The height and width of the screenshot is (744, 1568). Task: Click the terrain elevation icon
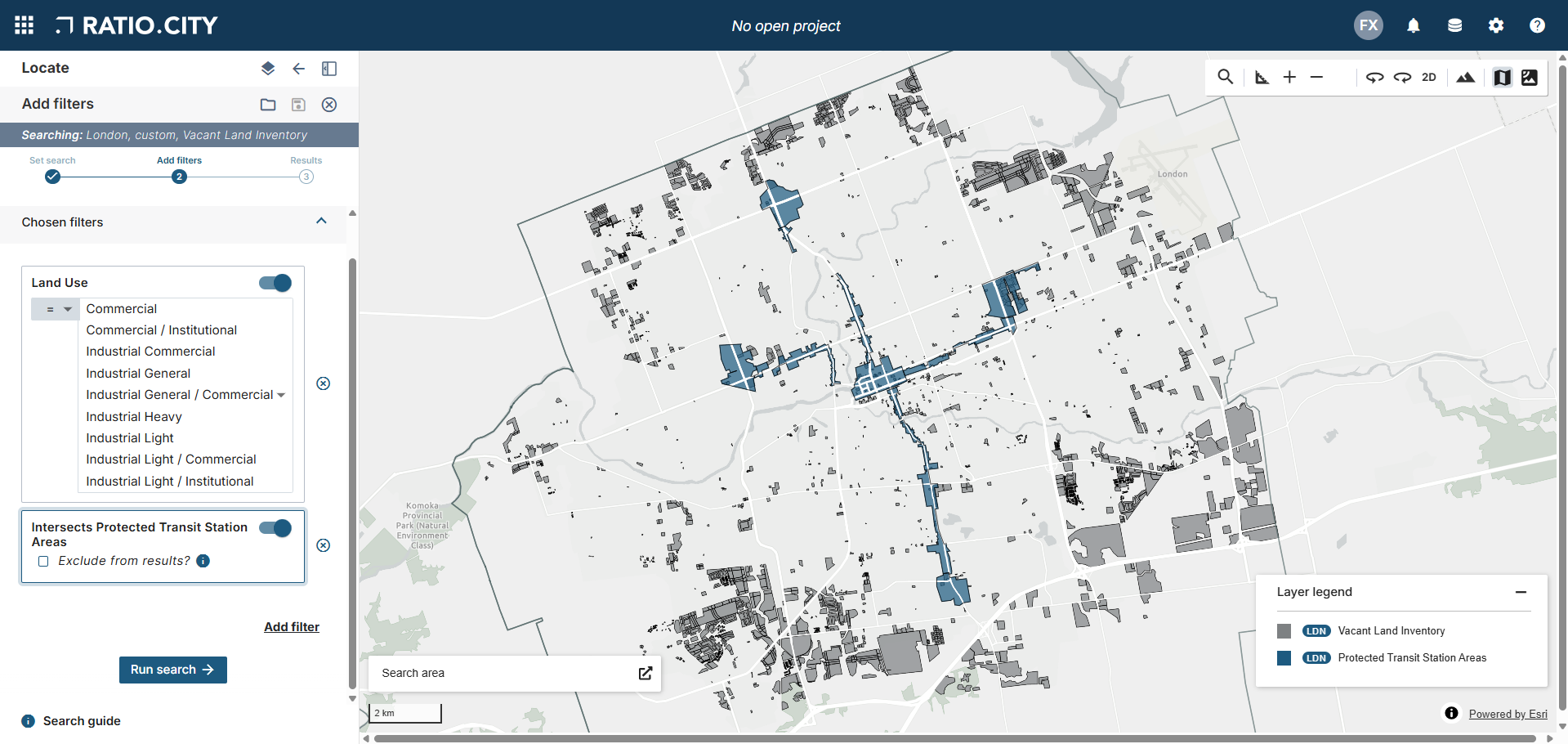click(1466, 76)
